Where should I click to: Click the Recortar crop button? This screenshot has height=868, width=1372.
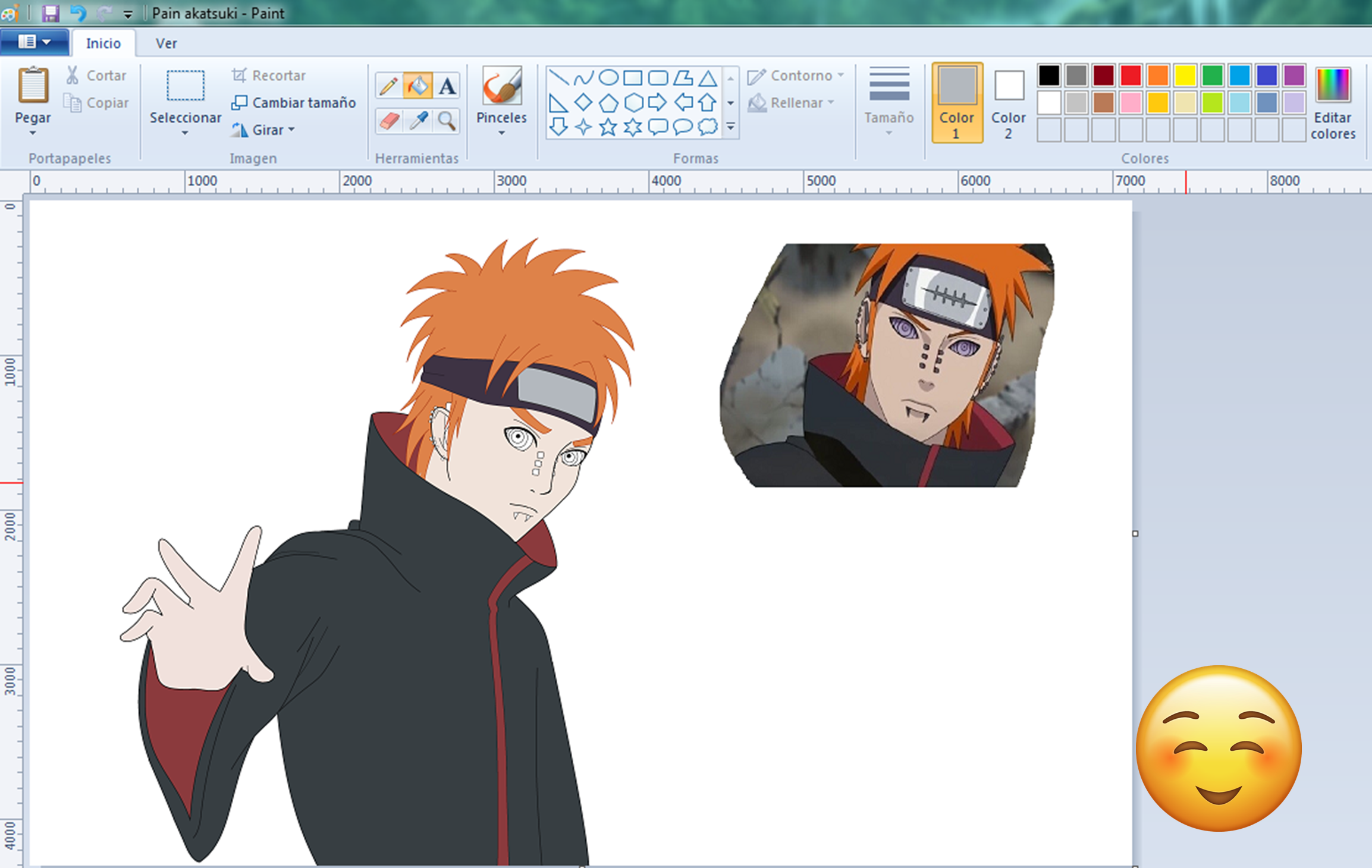[268, 76]
